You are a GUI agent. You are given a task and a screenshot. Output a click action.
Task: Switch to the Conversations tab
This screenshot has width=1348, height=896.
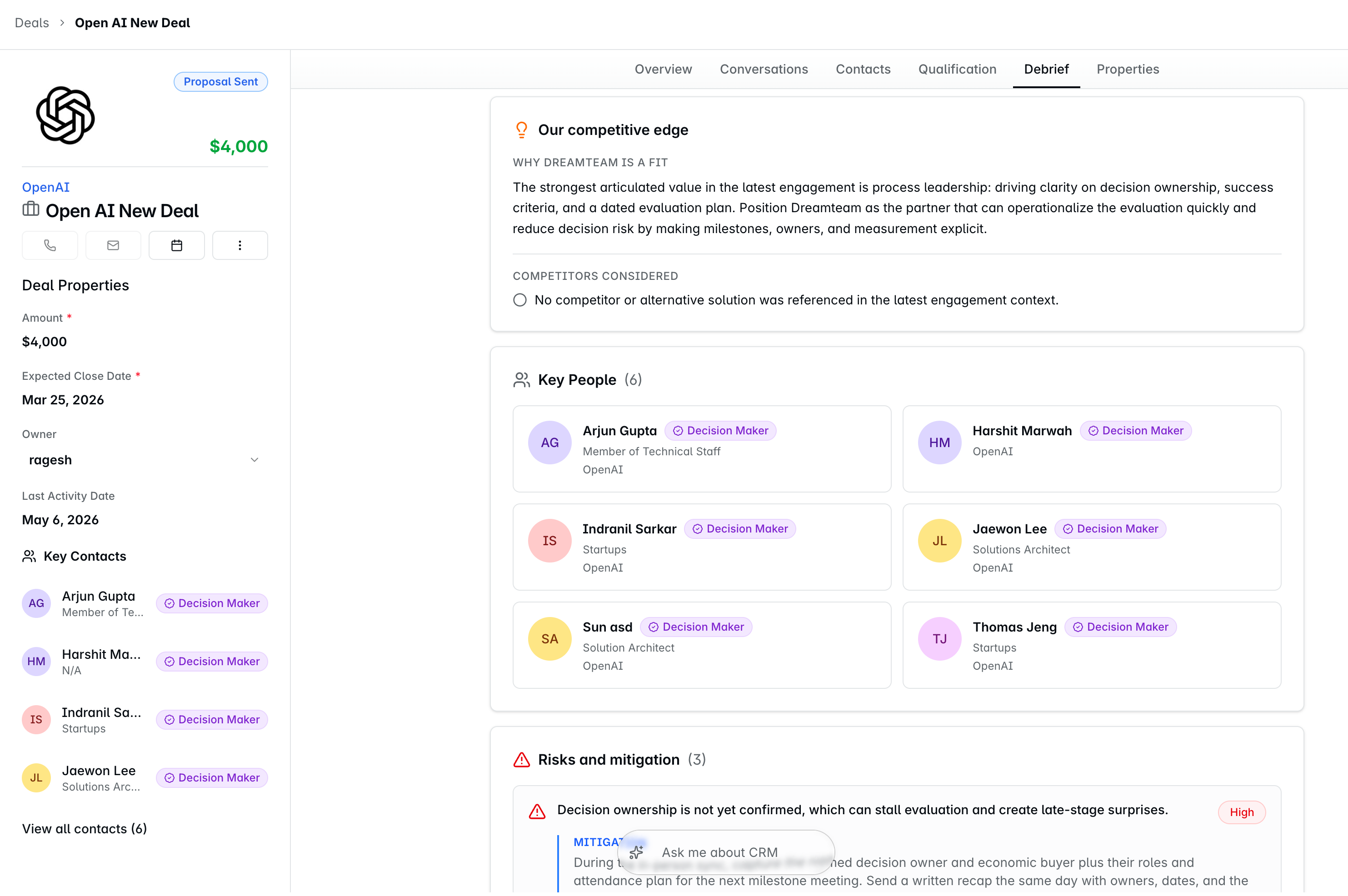(764, 69)
